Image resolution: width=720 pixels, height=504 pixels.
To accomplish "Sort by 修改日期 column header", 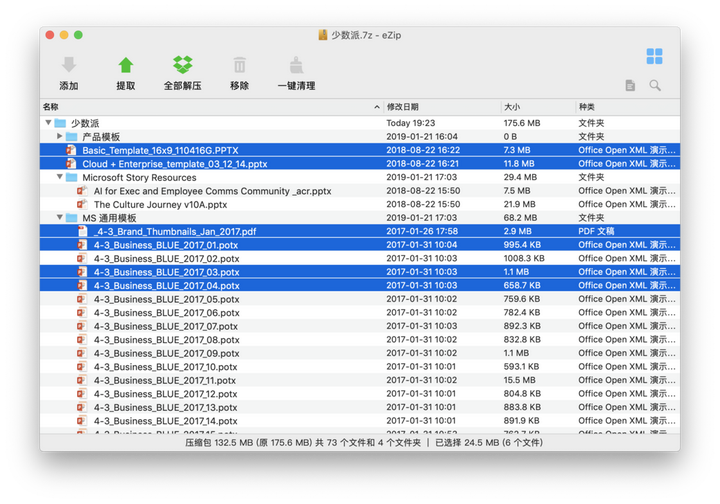I will (441, 107).
